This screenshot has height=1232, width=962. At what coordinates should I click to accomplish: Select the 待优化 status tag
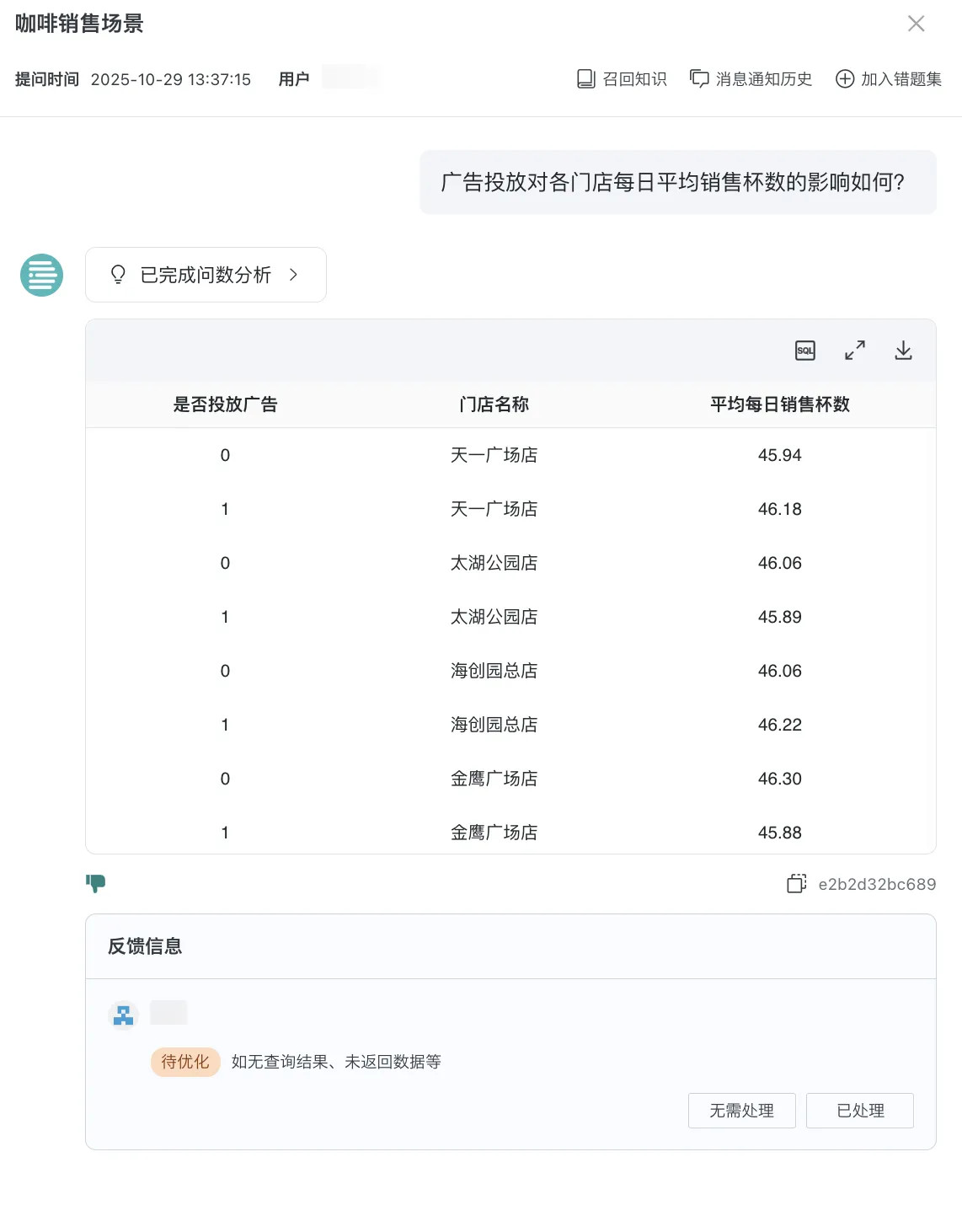[x=185, y=1062]
